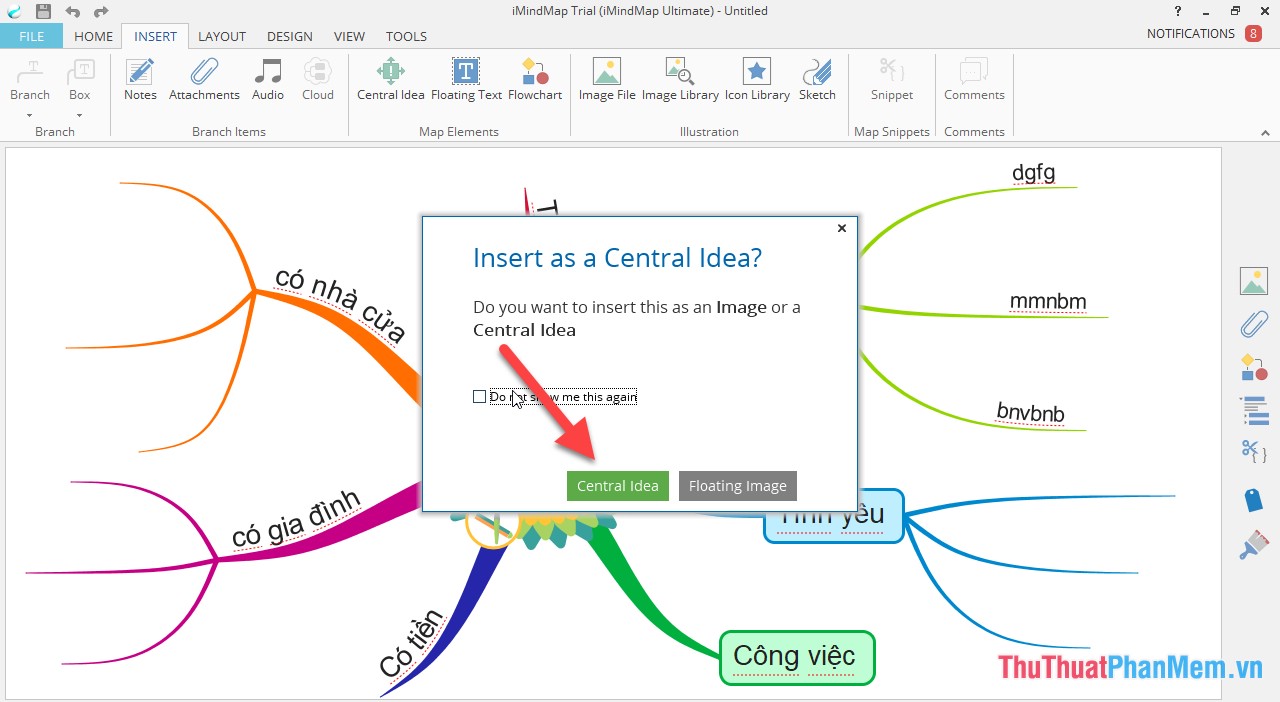Open the Comments panel

coord(973,80)
